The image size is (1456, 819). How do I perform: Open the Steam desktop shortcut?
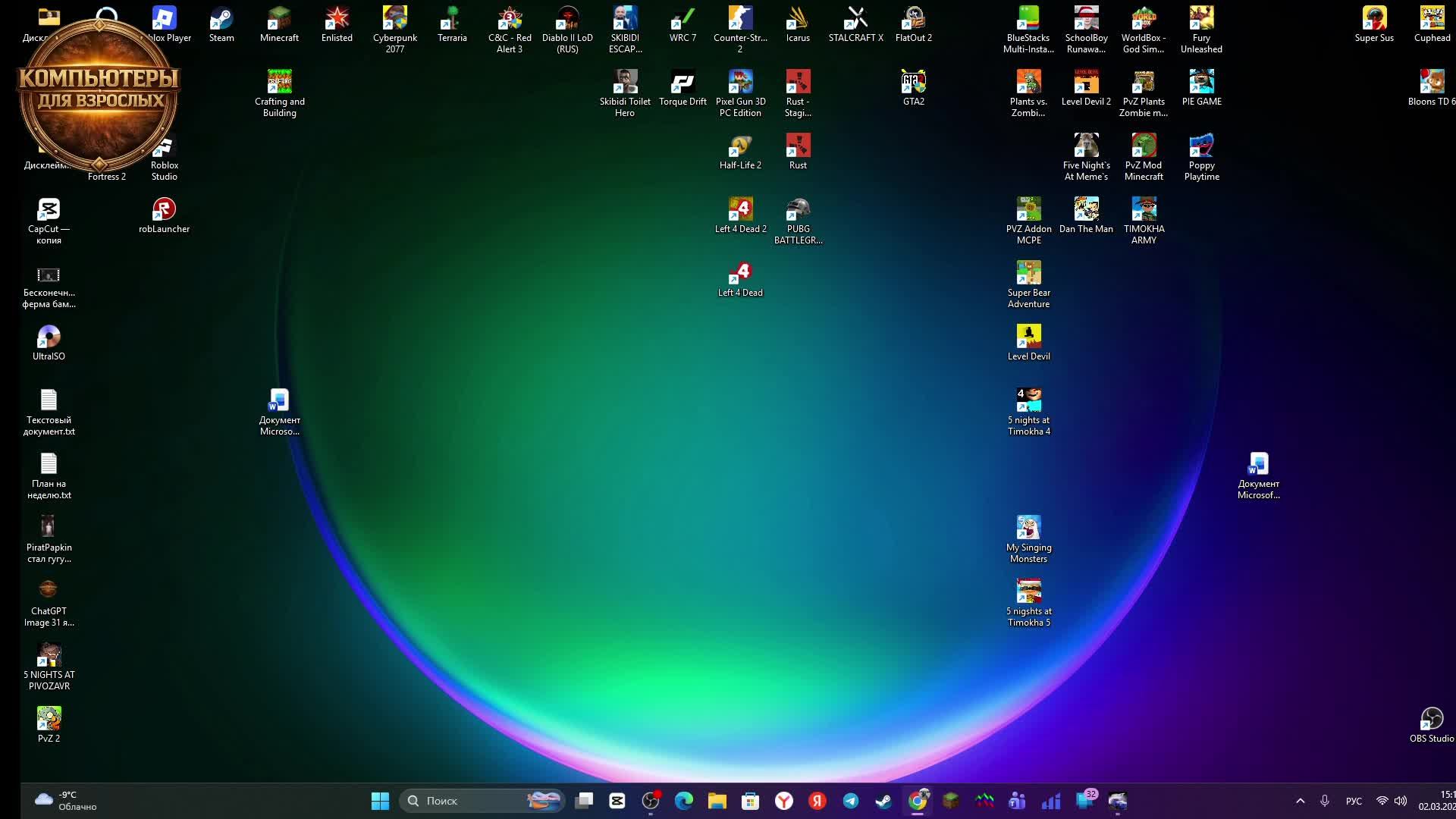[x=221, y=24]
